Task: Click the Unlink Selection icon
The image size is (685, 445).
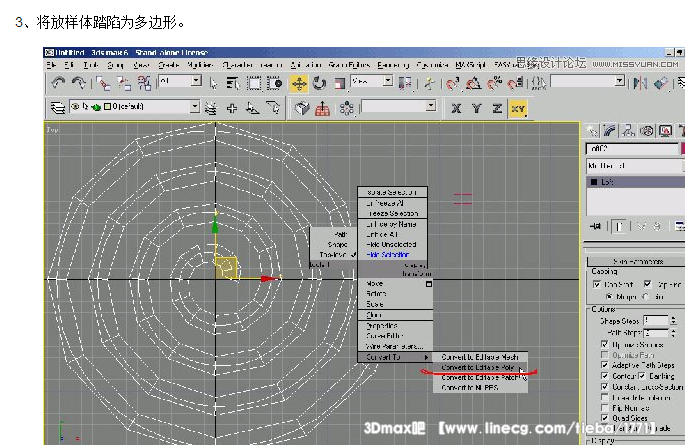Action: pos(124,83)
